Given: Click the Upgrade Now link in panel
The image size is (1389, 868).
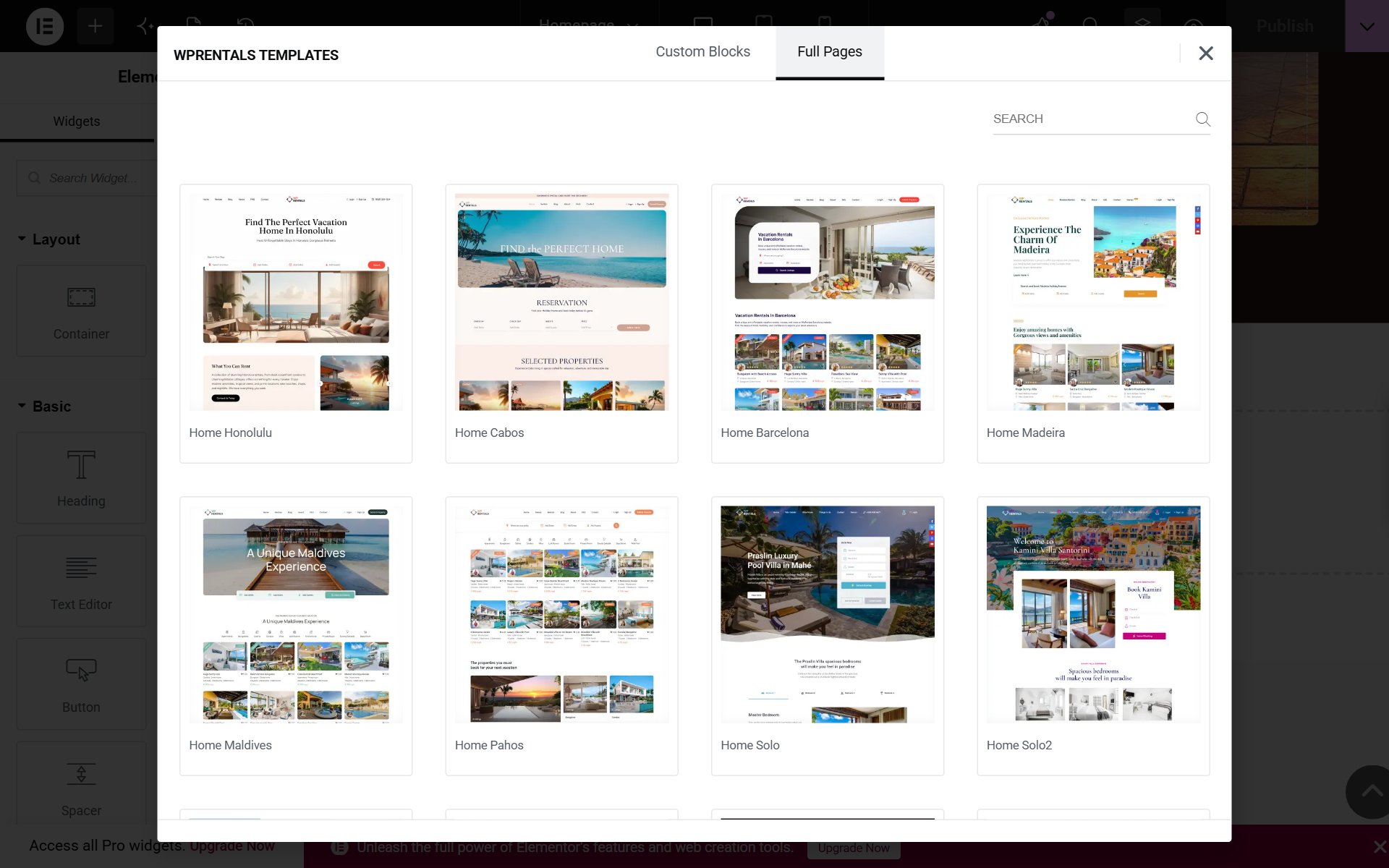Looking at the screenshot, I should pyautogui.click(x=231, y=846).
